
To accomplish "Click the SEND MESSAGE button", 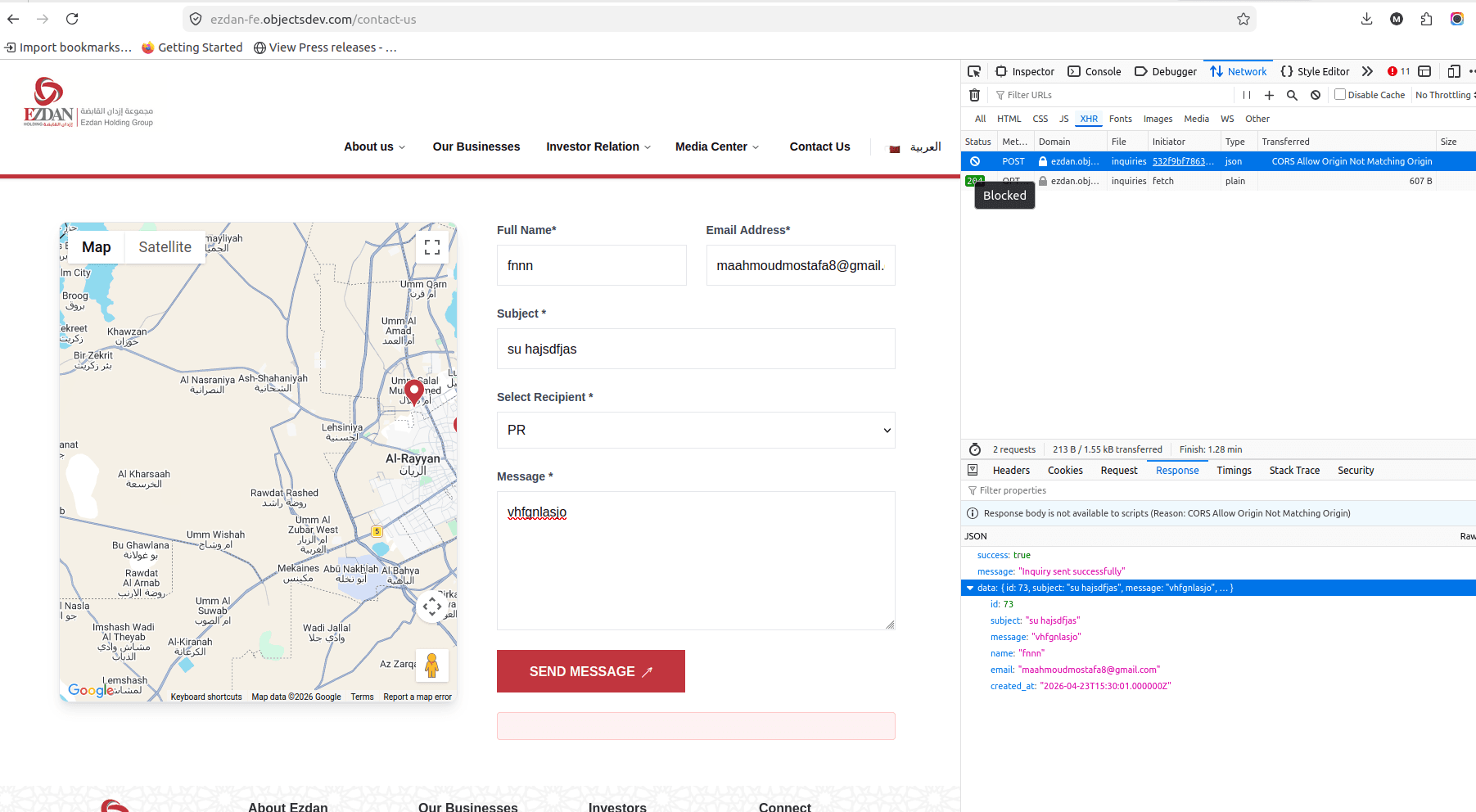I will [591, 671].
